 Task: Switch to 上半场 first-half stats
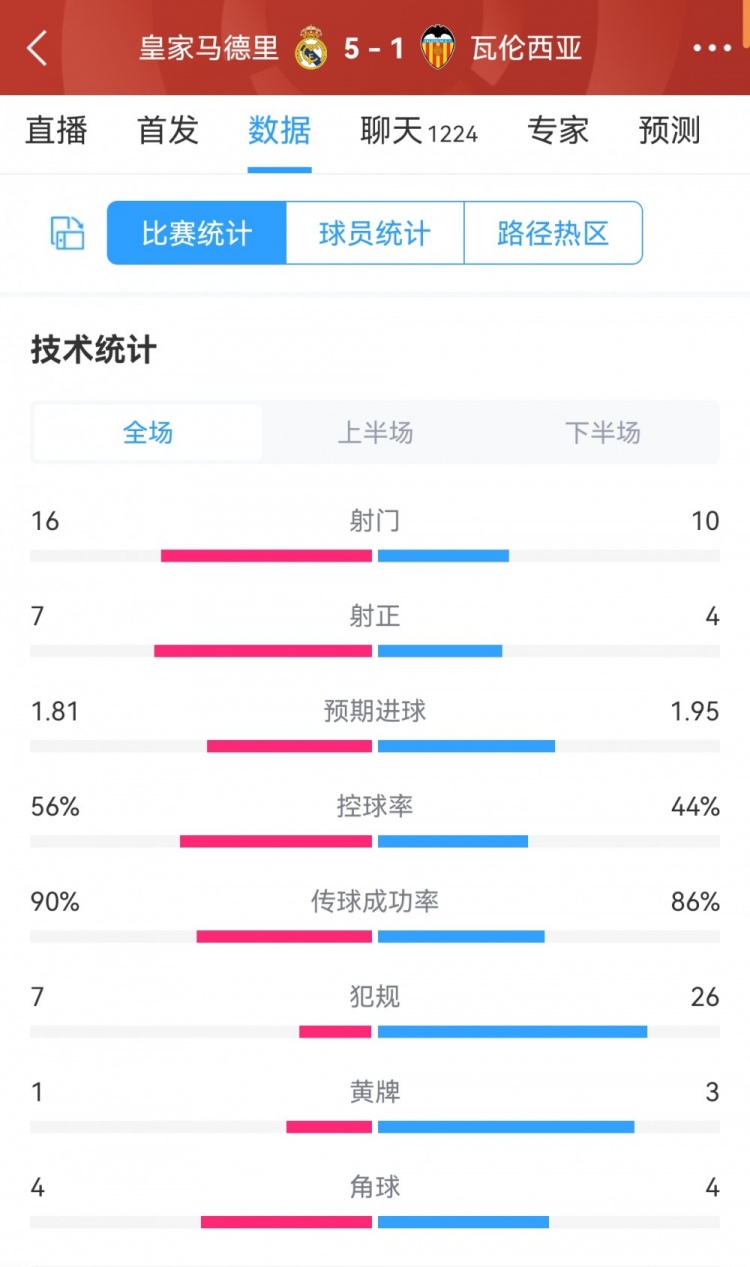click(x=375, y=433)
